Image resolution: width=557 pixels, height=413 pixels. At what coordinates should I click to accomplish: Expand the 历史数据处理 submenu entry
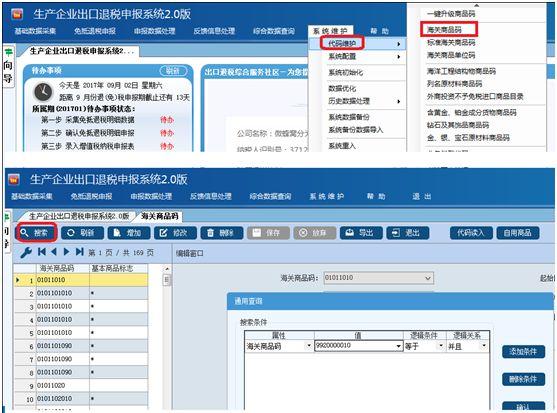(x=357, y=101)
